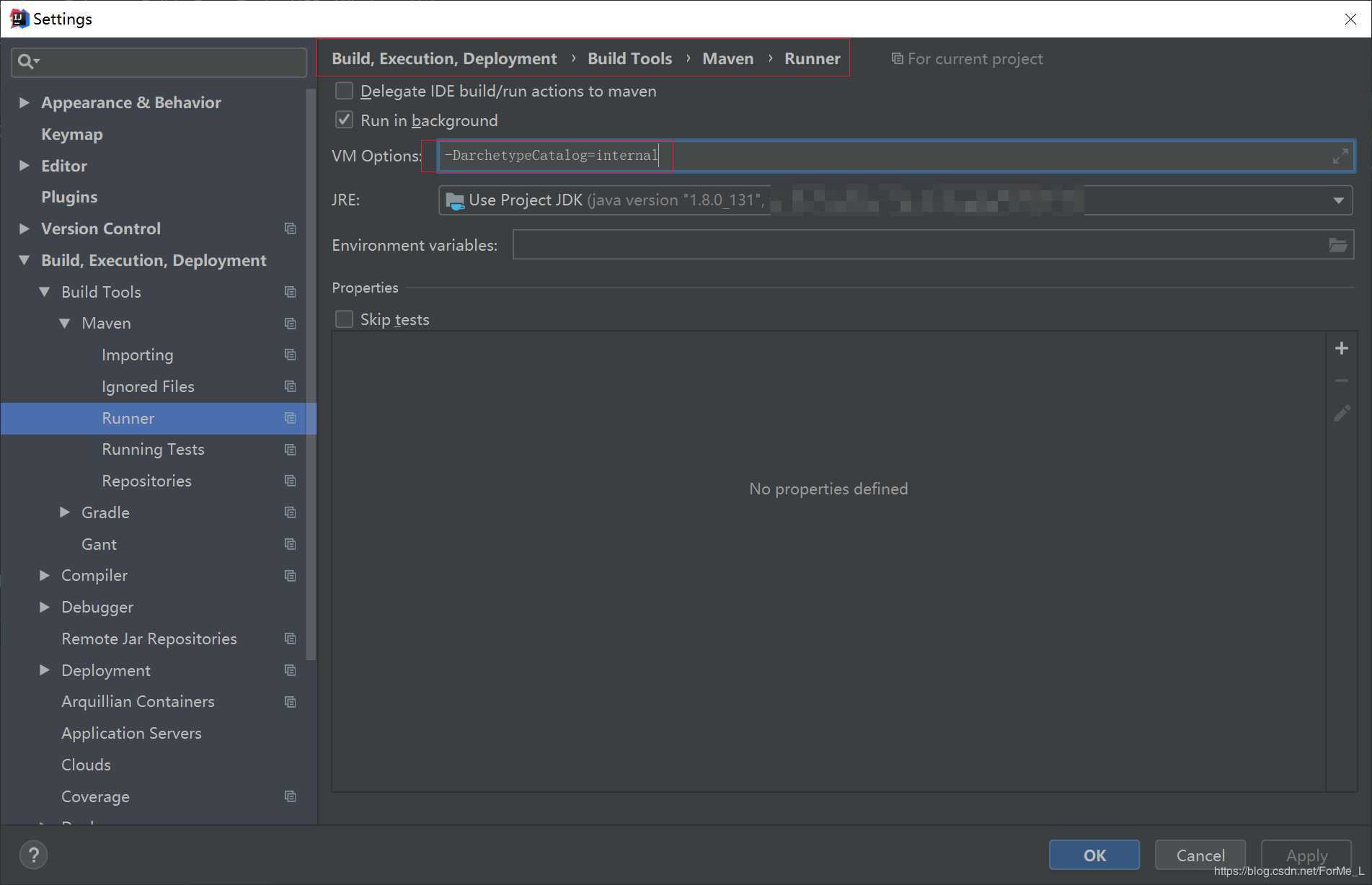Click project-level icon beside Repositories
1372x885 pixels.
pyautogui.click(x=291, y=481)
